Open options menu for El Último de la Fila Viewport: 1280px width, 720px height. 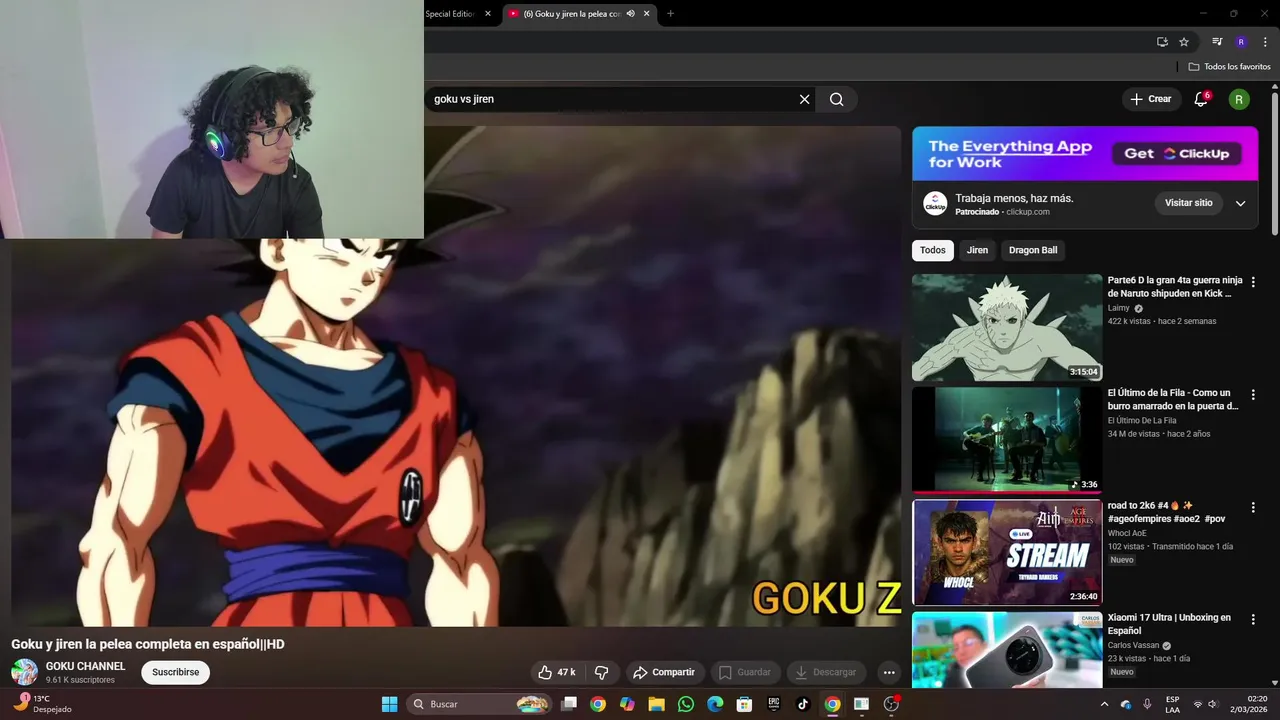click(x=1253, y=395)
